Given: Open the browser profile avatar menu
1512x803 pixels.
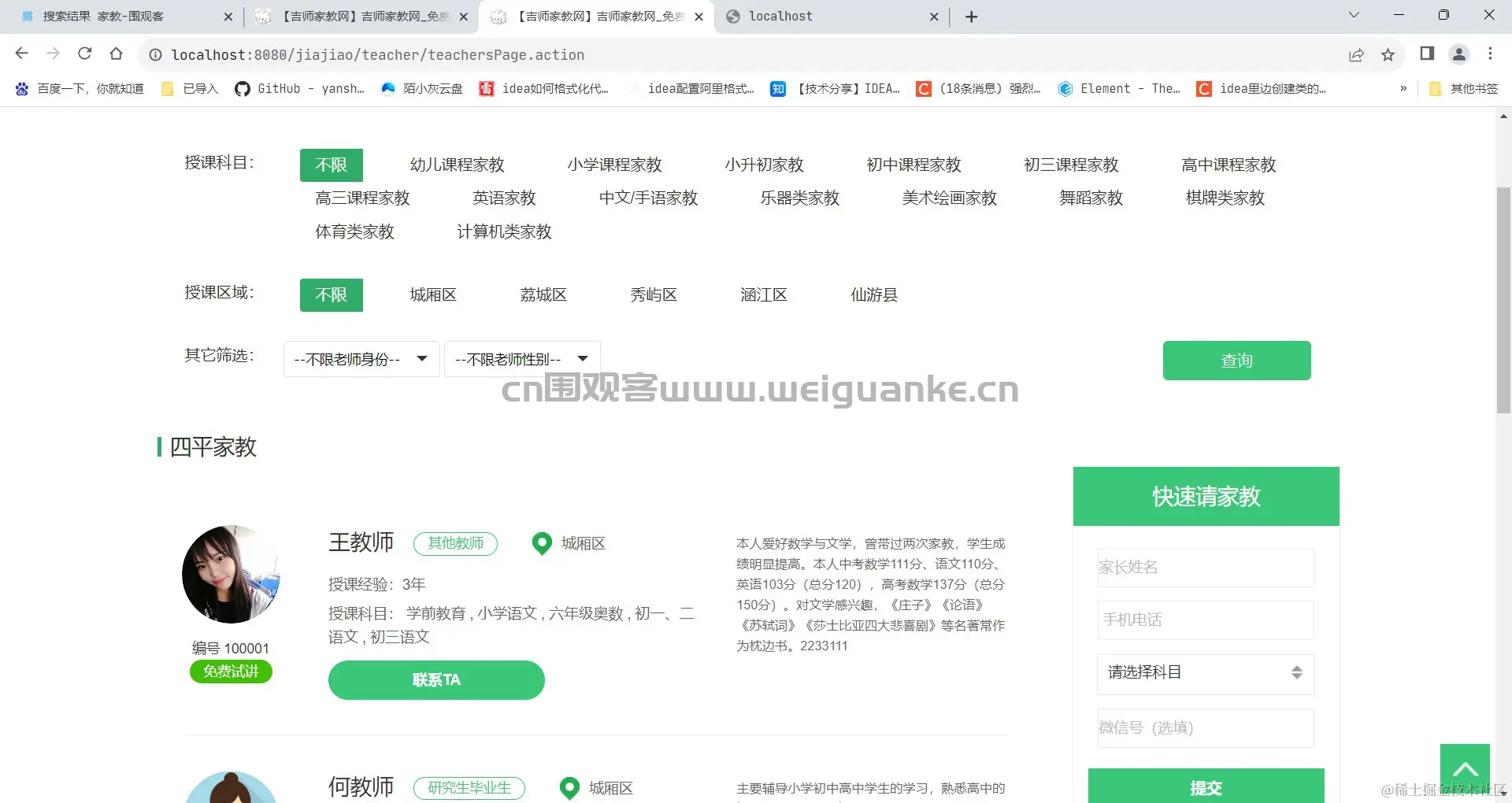Looking at the screenshot, I should (x=1459, y=54).
